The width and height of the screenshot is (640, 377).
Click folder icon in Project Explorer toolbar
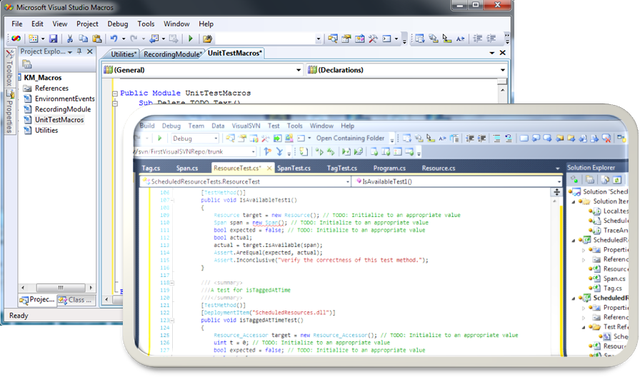[27, 64]
